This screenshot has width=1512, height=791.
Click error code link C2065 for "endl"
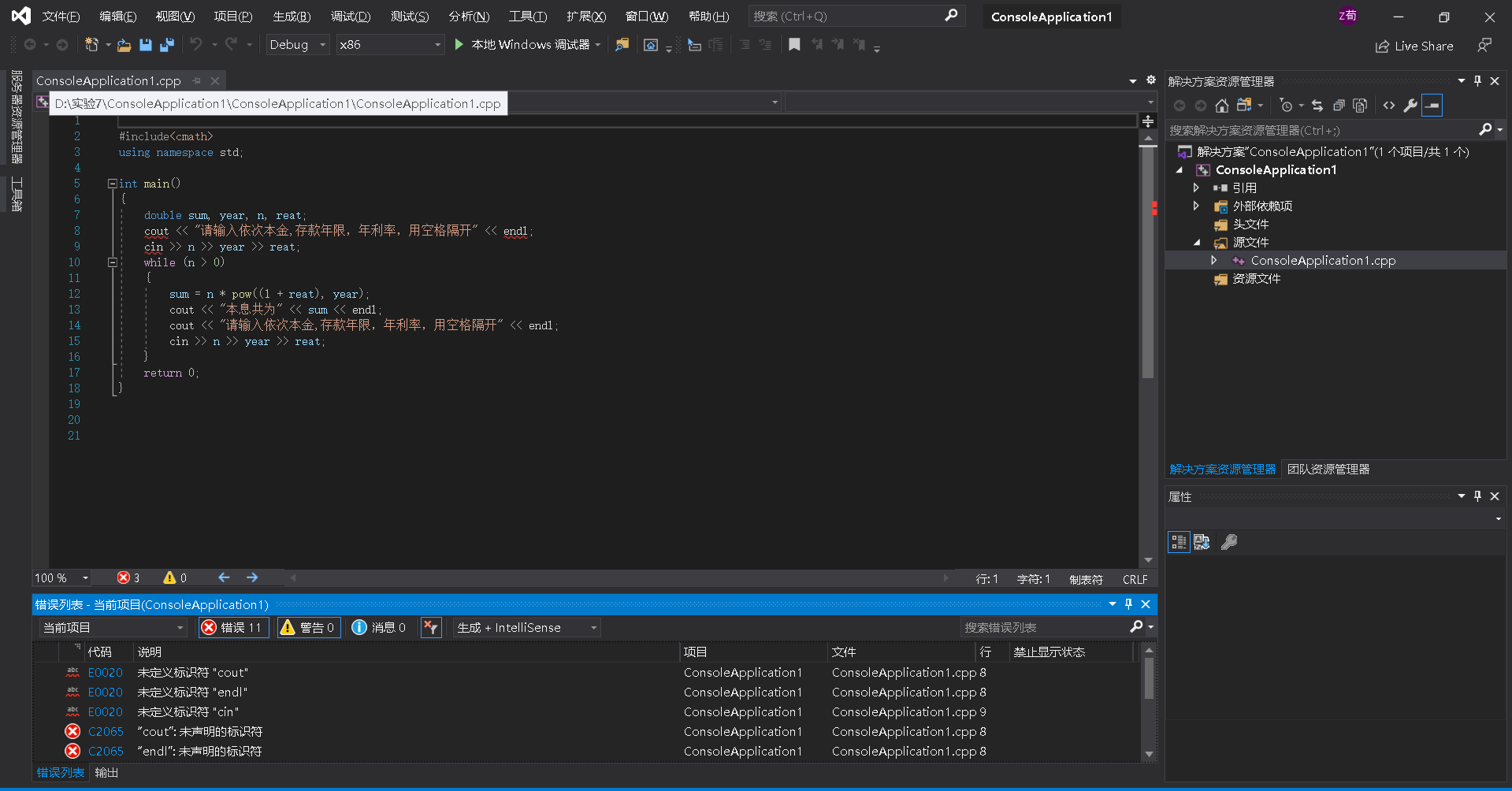[x=106, y=752]
